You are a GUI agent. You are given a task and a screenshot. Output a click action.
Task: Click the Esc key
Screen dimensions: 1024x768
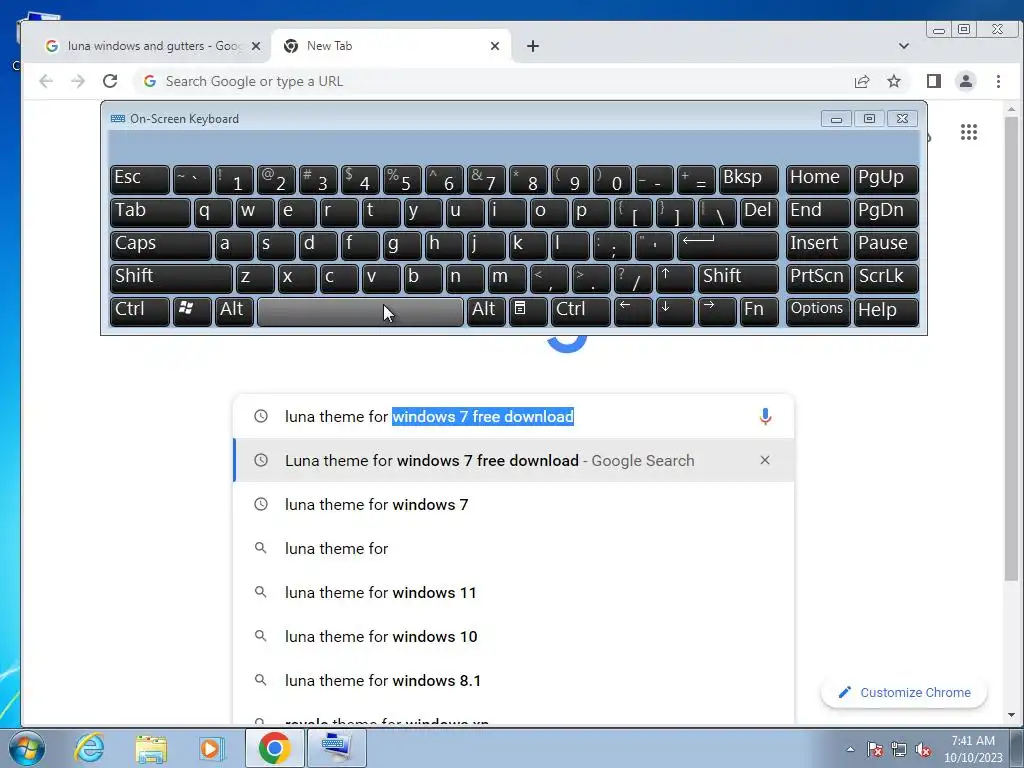click(x=140, y=179)
